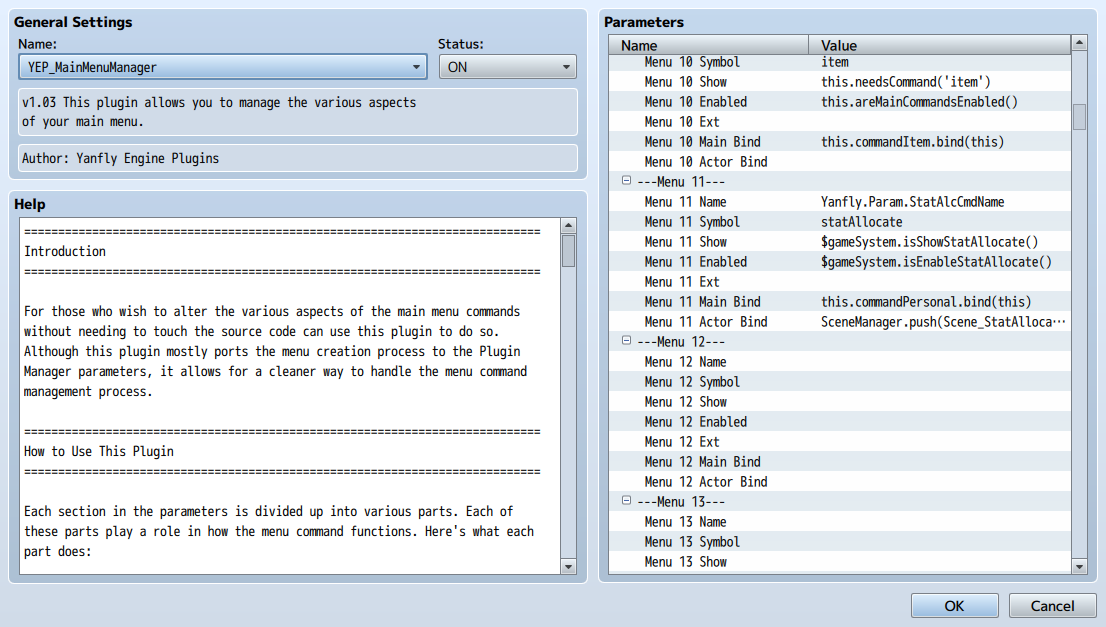Select the Menu 11 Show row

pos(839,242)
